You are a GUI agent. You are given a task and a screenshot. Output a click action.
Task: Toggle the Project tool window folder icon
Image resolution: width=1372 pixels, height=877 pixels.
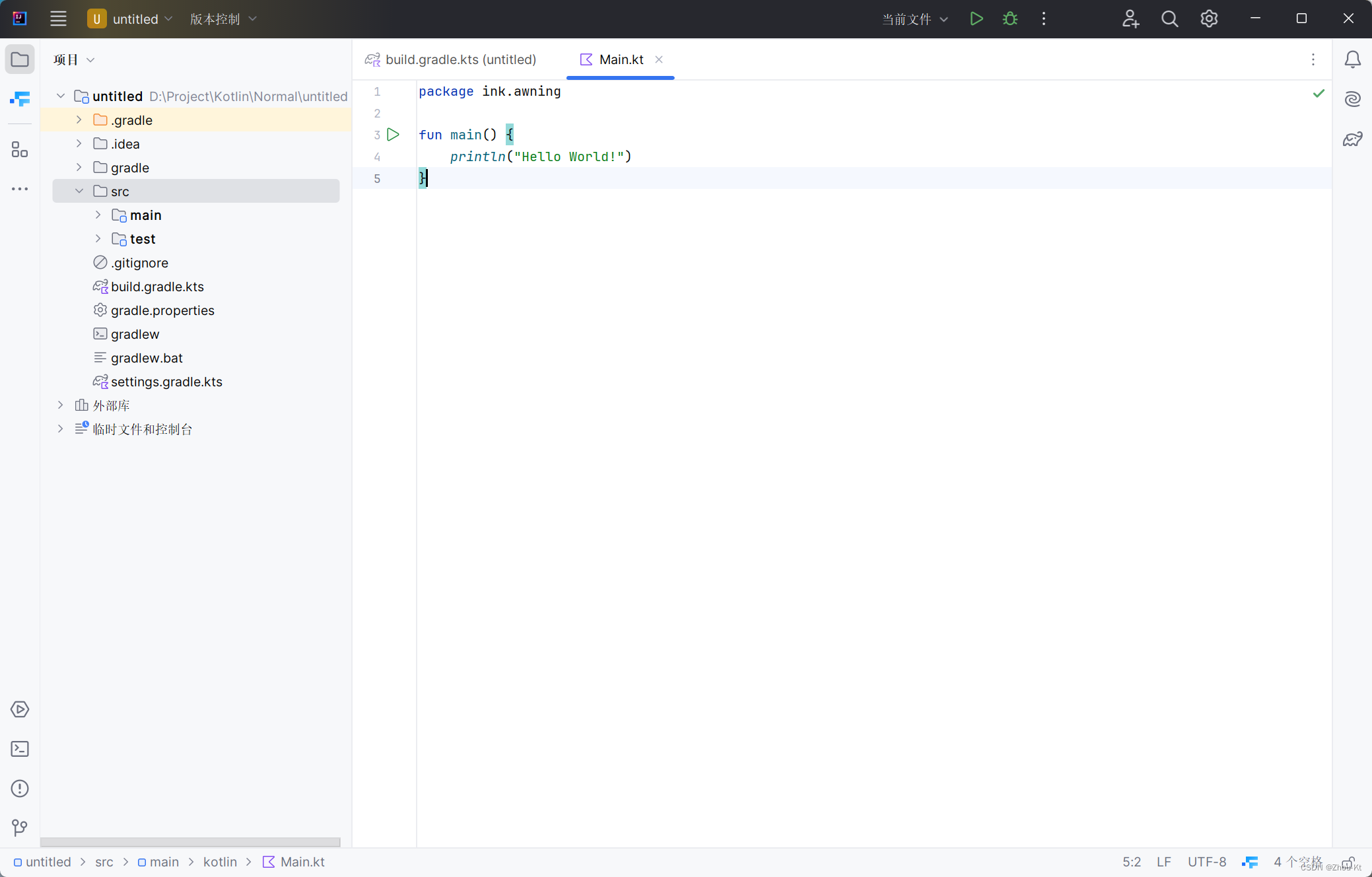click(x=20, y=59)
